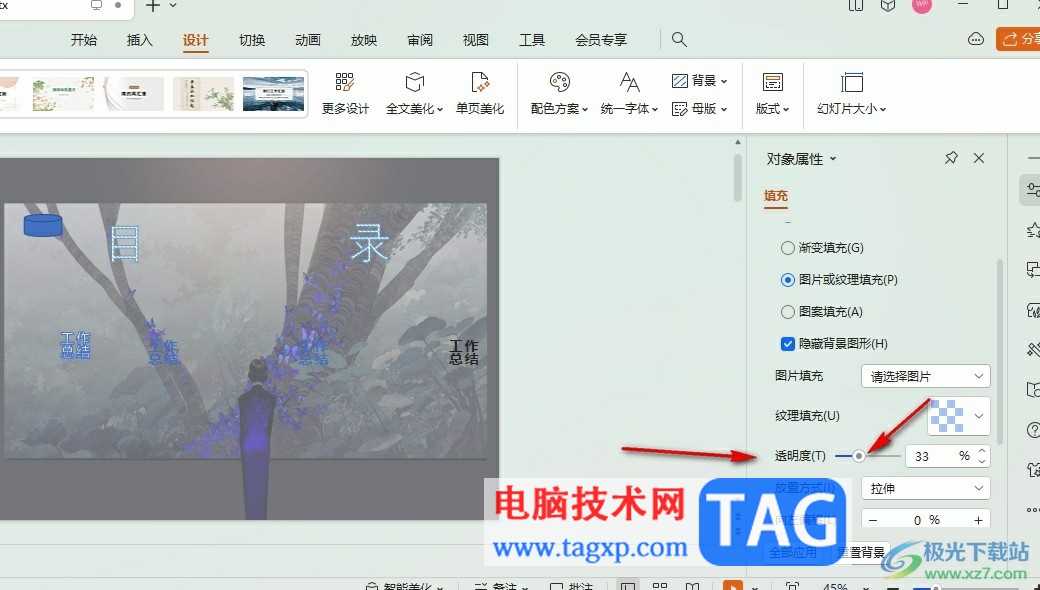
Task: Open the Texture fill (纹理填充) dropdown
Action: pyautogui.click(x=959, y=416)
